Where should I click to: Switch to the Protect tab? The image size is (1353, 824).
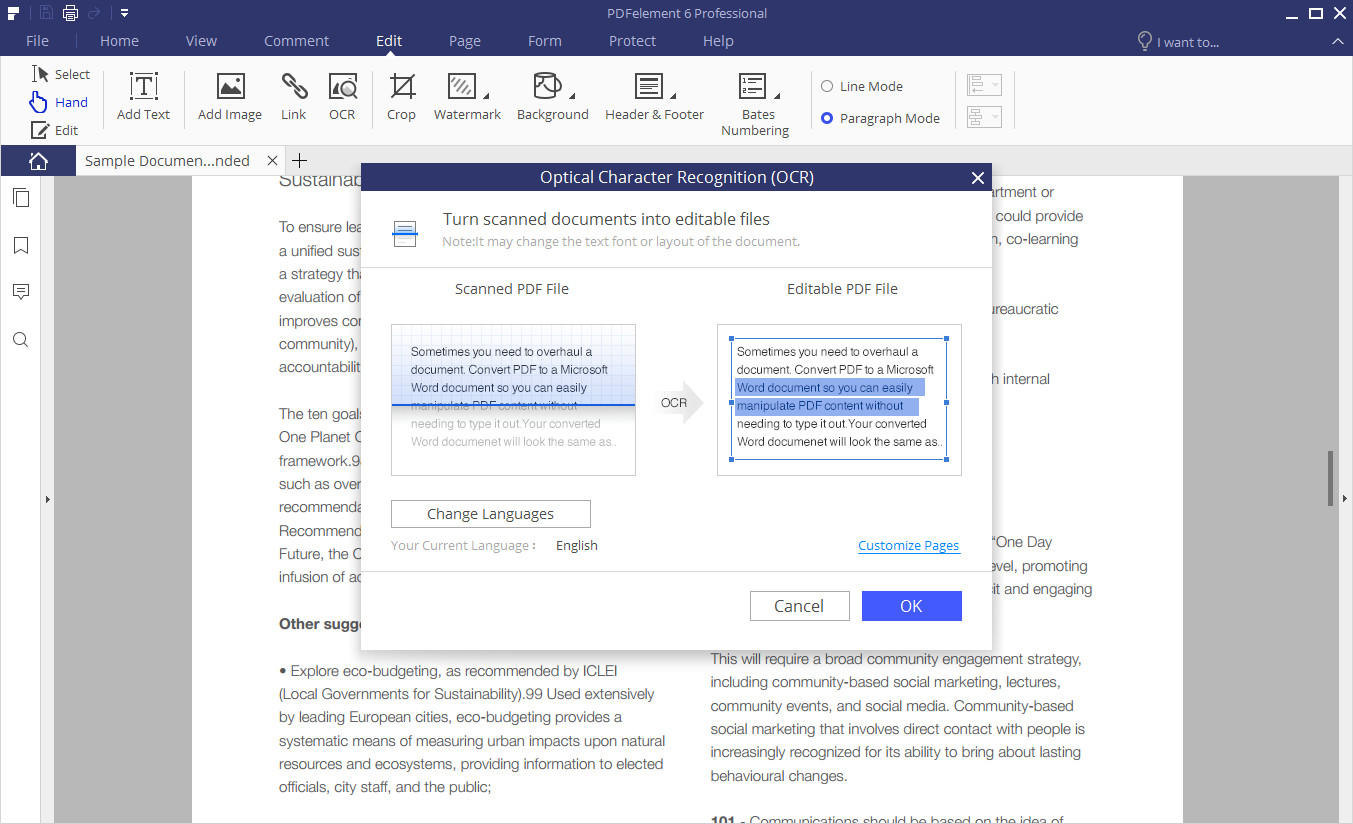click(x=632, y=41)
